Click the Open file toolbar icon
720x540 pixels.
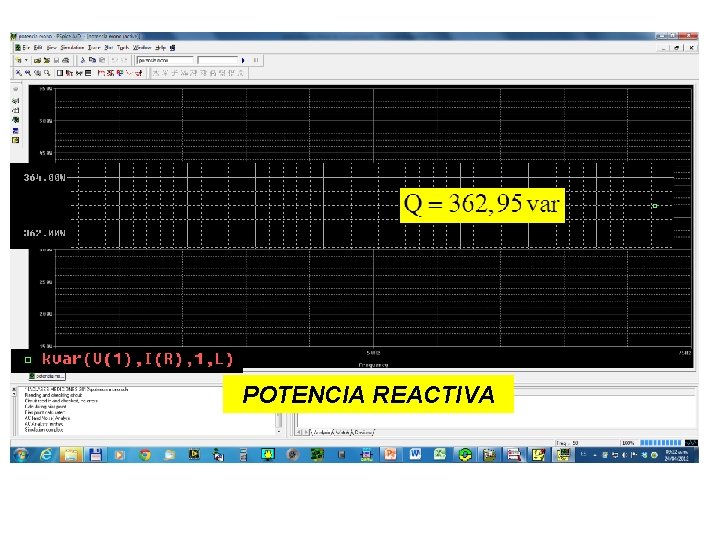click(37, 60)
